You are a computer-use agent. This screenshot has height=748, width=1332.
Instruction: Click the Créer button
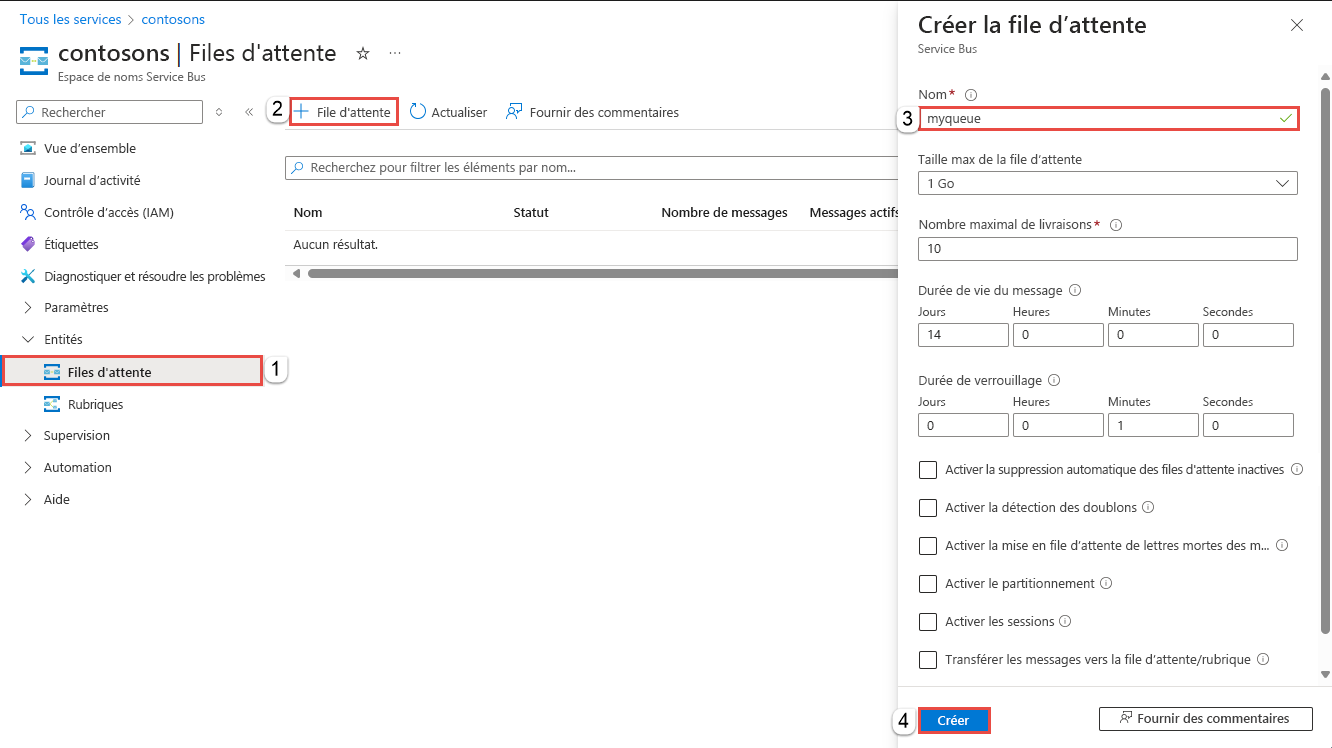(953, 720)
